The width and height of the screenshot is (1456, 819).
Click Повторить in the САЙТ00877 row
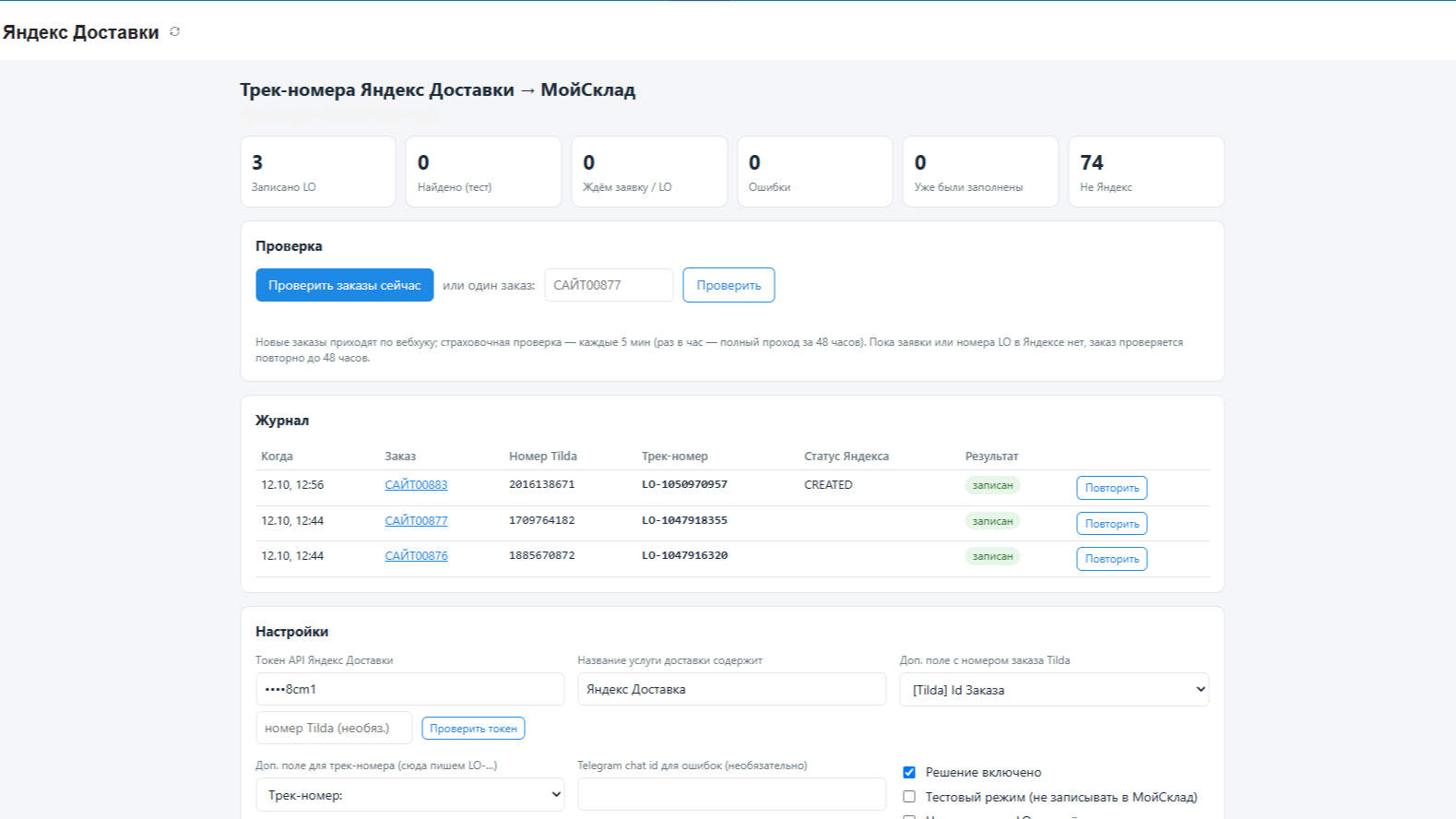(x=1112, y=524)
